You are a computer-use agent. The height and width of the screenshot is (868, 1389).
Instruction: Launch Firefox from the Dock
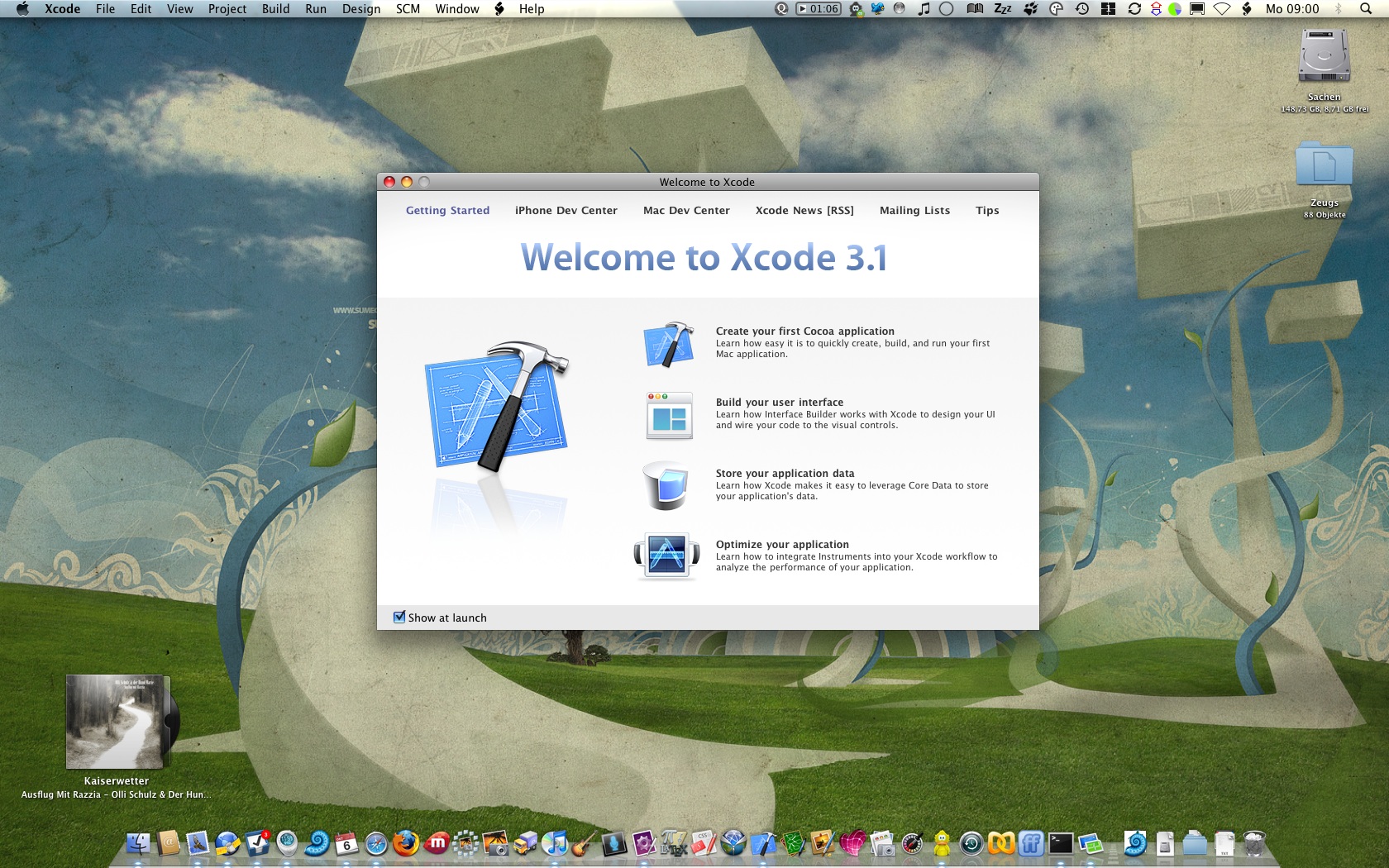tap(405, 843)
